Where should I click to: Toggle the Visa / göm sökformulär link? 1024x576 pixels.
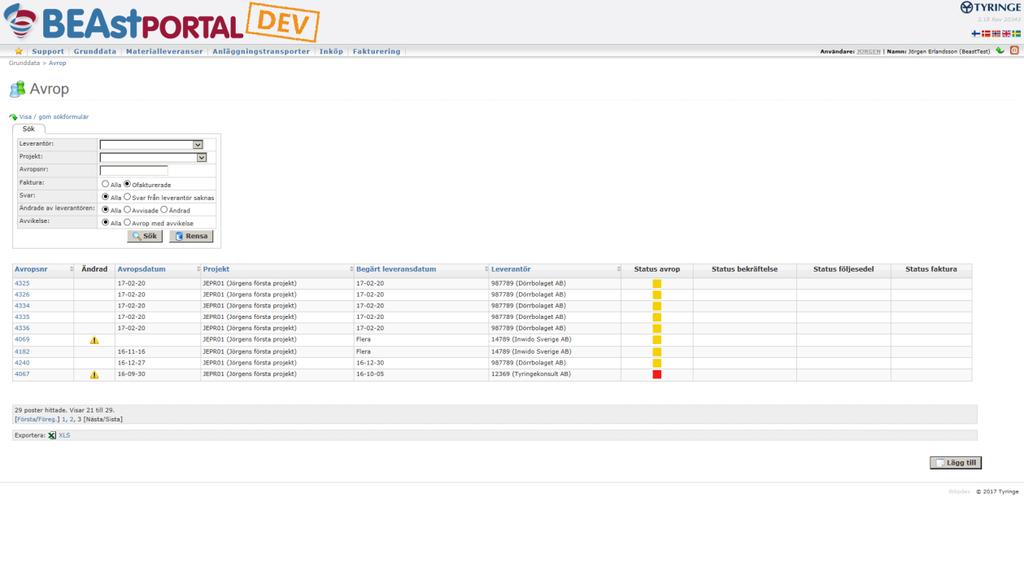[54, 117]
